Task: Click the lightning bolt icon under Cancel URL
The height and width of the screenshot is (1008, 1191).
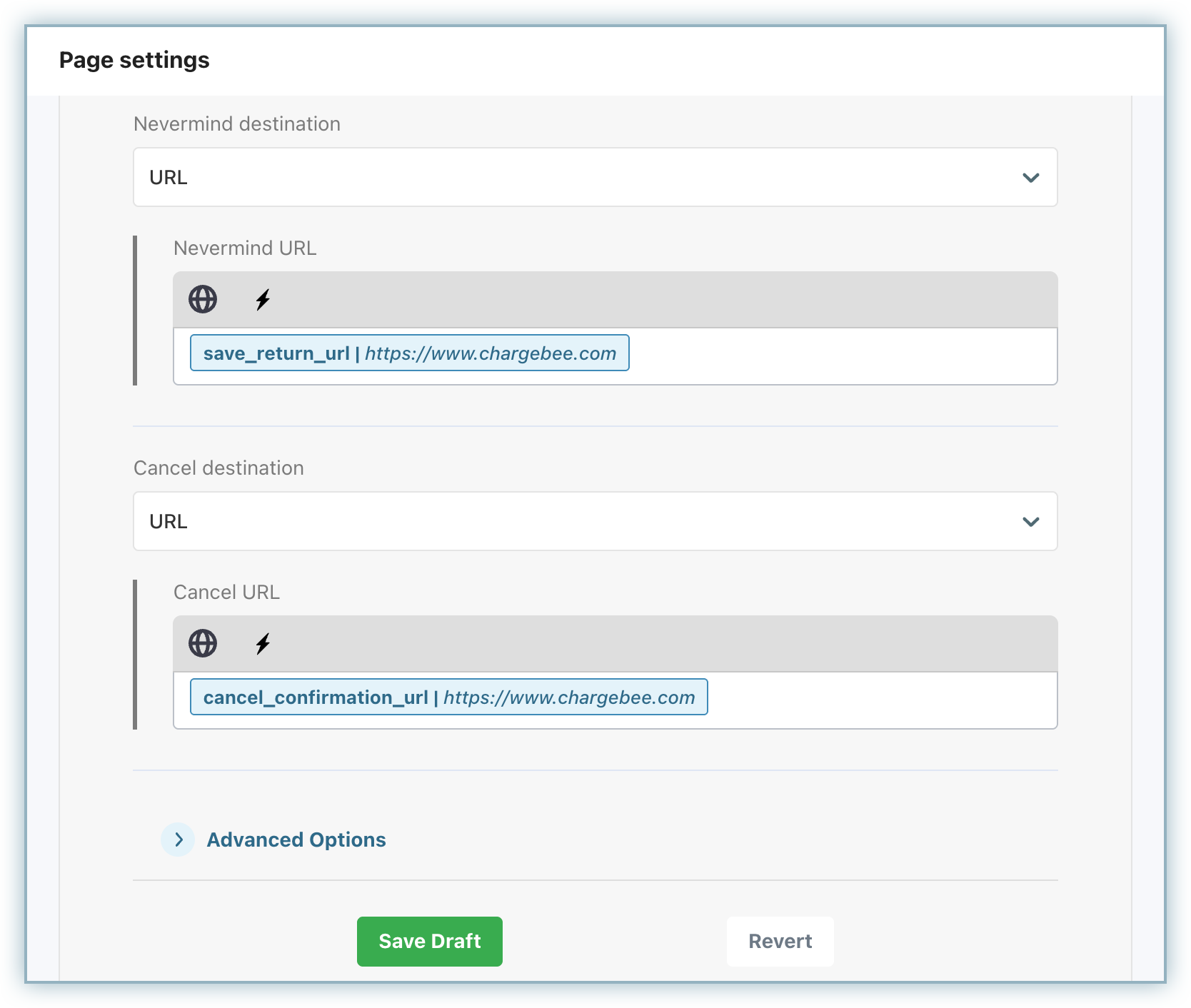Action: point(263,644)
